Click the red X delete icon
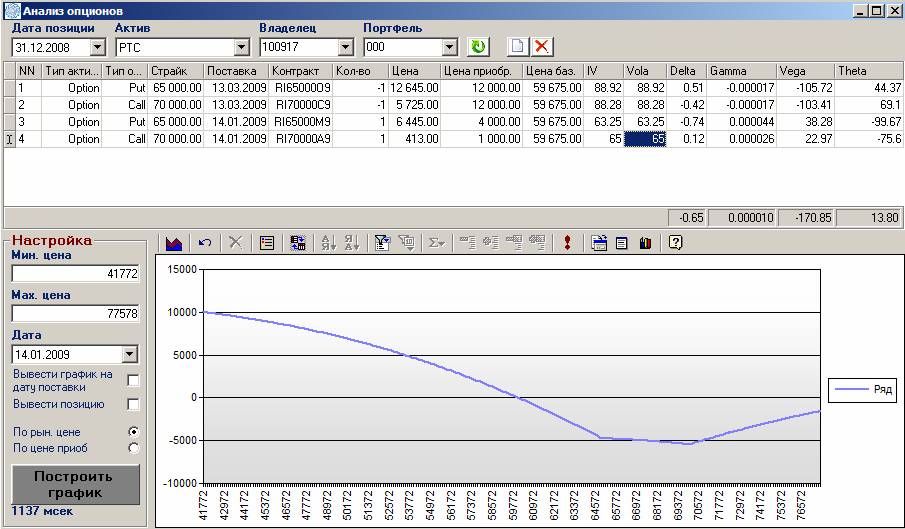Screen dimensions: 905x529 click(541, 47)
